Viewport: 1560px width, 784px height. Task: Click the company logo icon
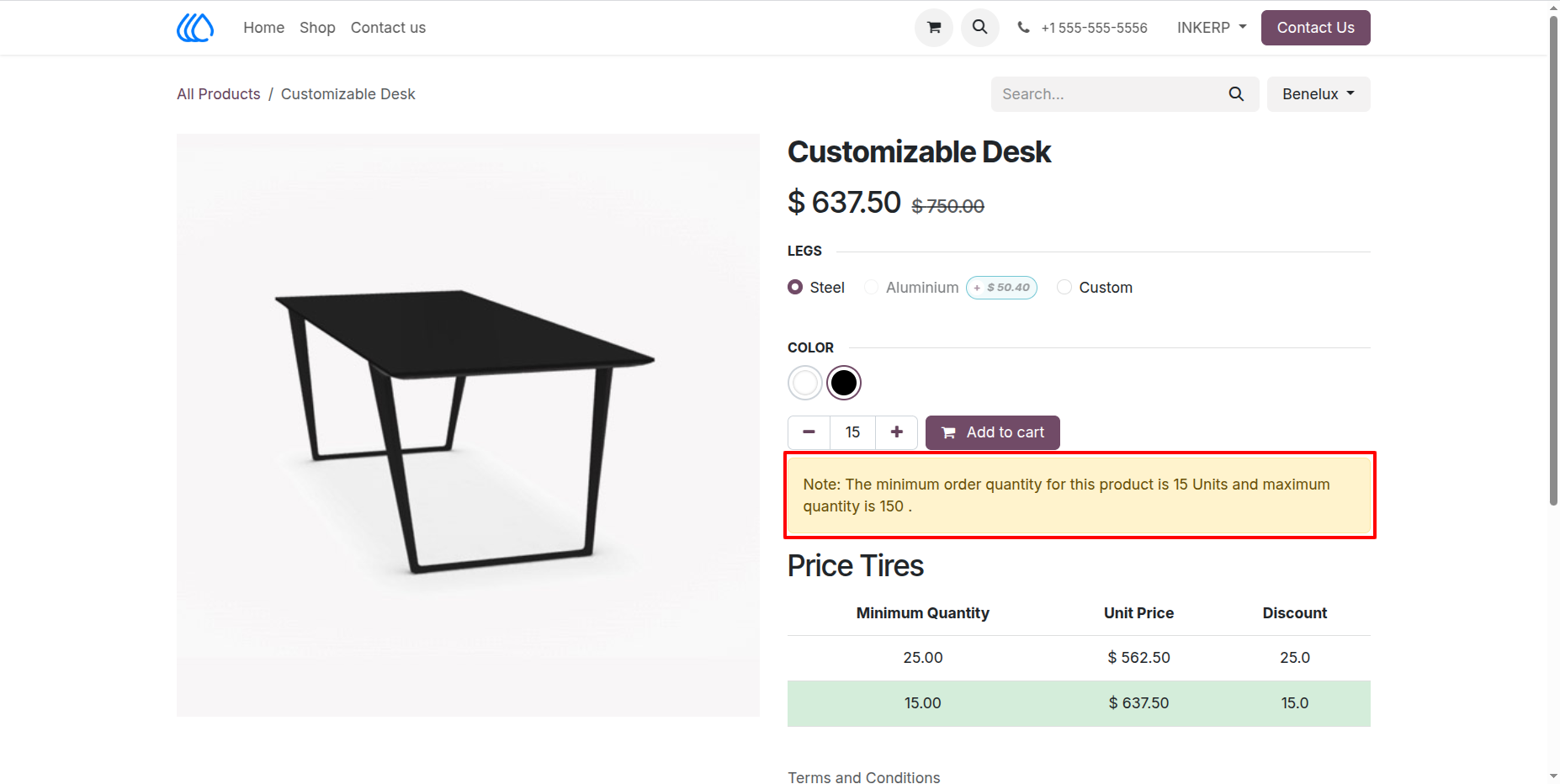pos(195,28)
